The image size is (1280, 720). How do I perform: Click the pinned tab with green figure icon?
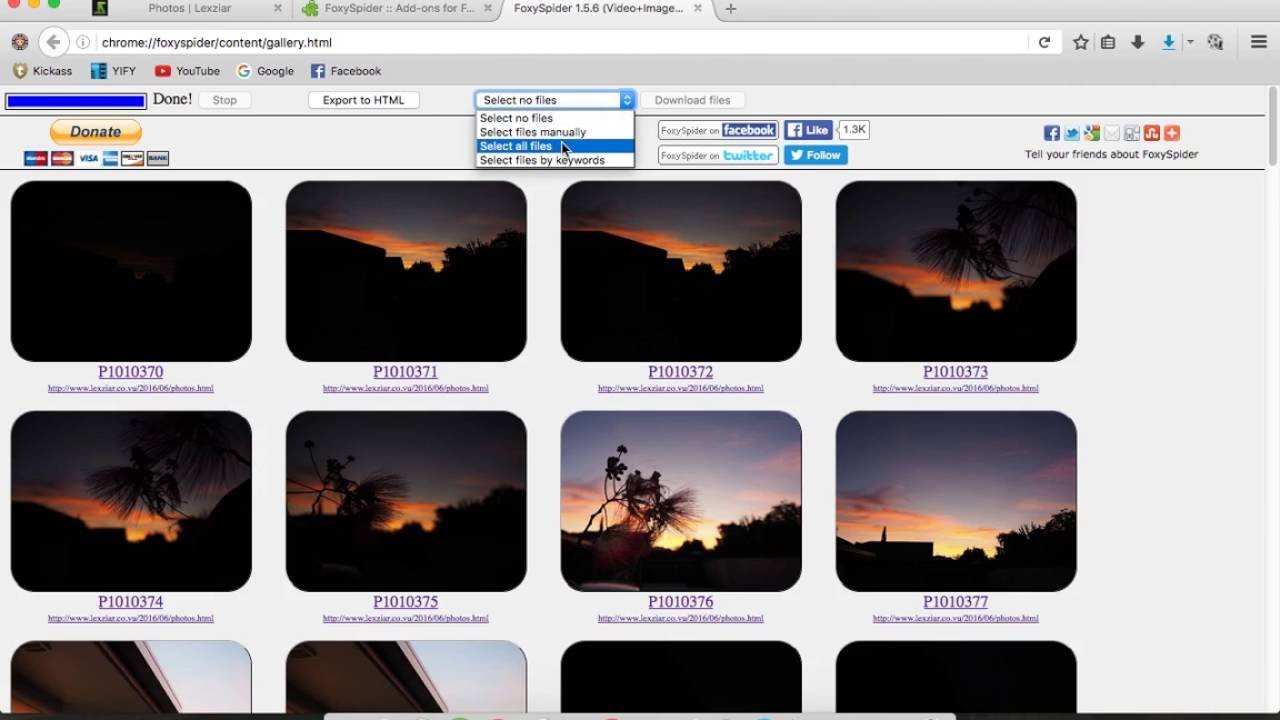click(100, 9)
